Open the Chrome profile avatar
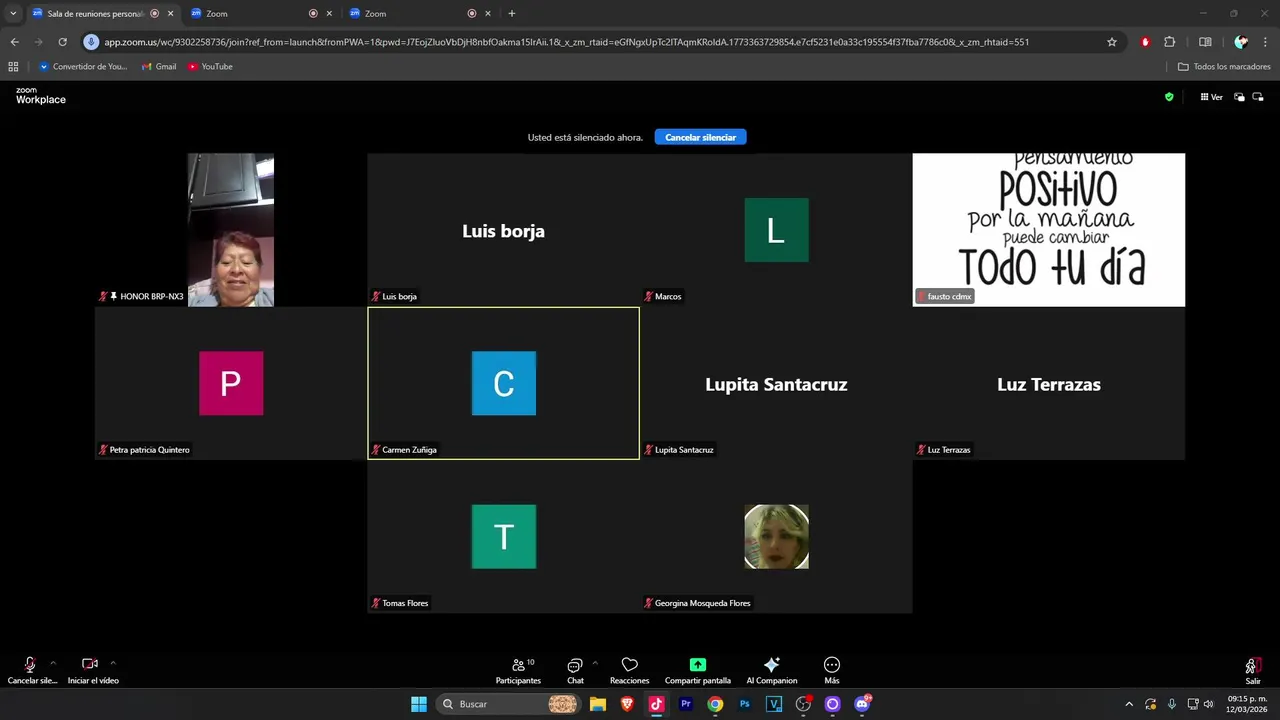This screenshot has width=1280, height=720. coord(1241,42)
